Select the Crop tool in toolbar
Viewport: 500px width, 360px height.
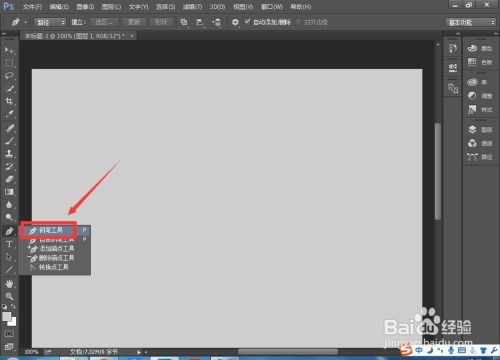9,101
